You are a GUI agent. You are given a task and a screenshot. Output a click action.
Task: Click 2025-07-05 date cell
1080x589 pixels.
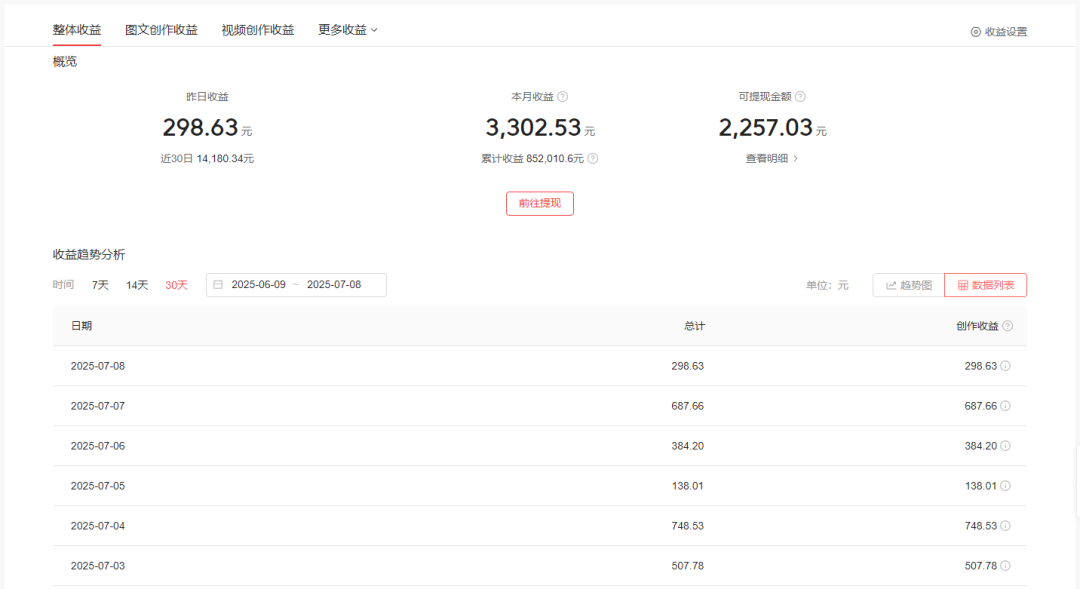pyautogui.click(x=98, y=486)
